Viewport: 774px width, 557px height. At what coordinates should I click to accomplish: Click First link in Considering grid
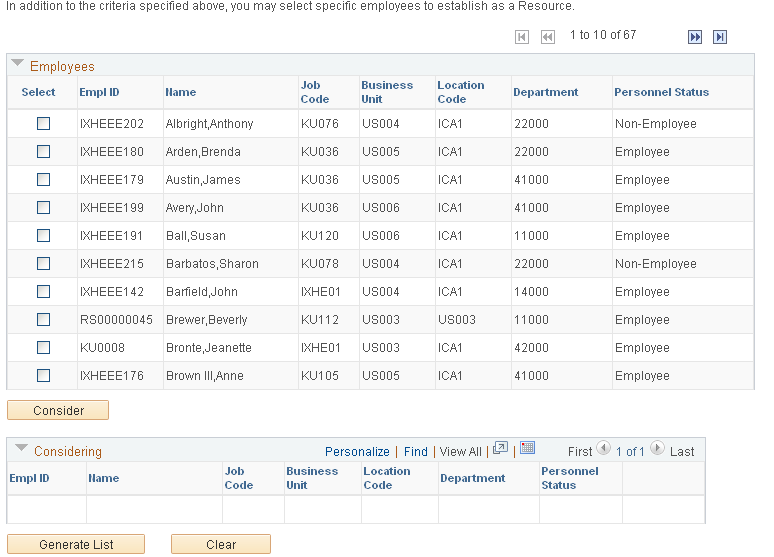coord(580,452)
